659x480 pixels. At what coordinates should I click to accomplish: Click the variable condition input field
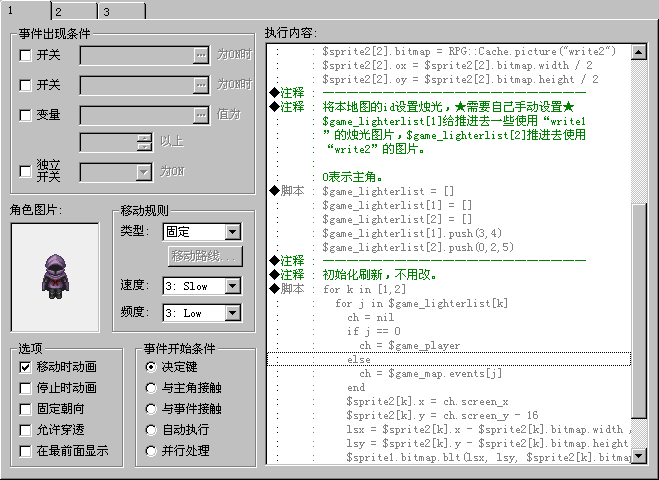pyautogui.click(x=137, y=115)
